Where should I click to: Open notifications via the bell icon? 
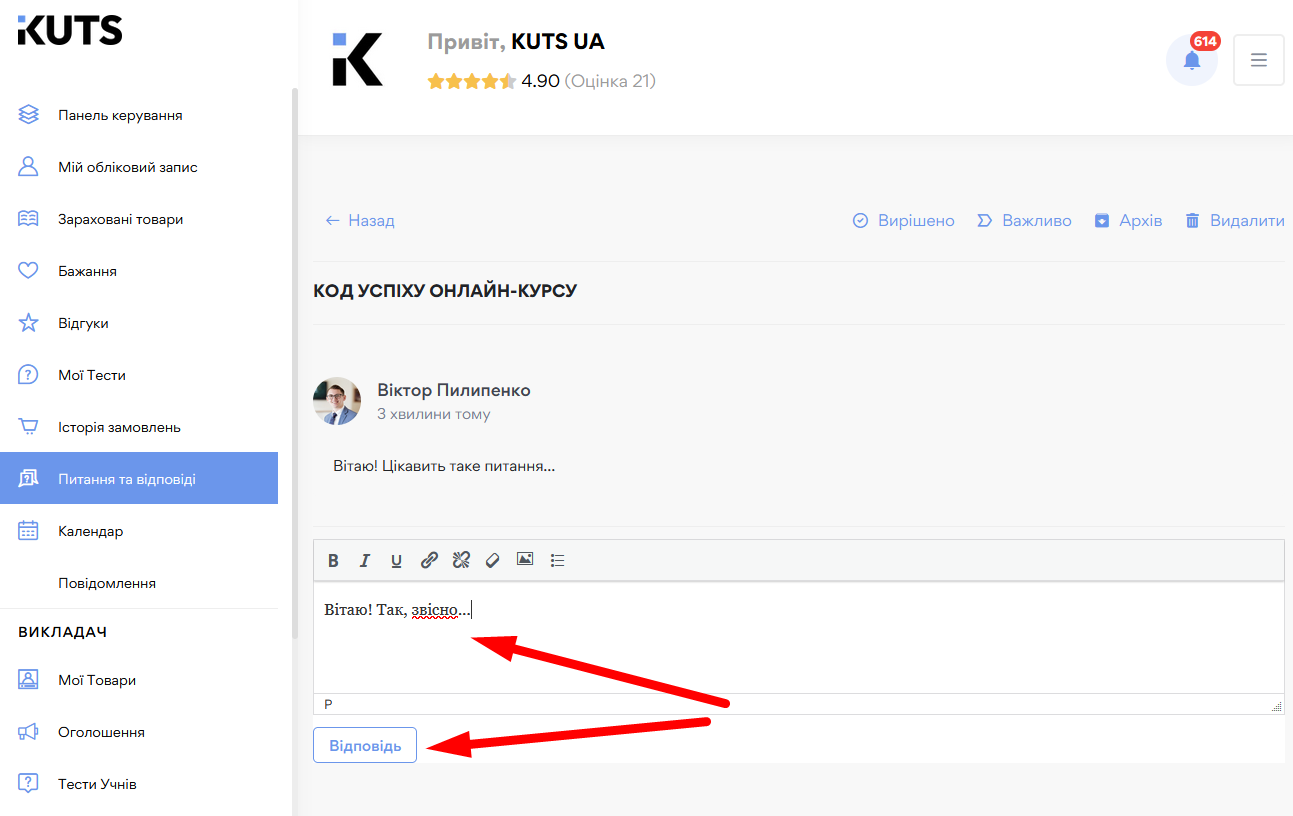click(1191, 60)
